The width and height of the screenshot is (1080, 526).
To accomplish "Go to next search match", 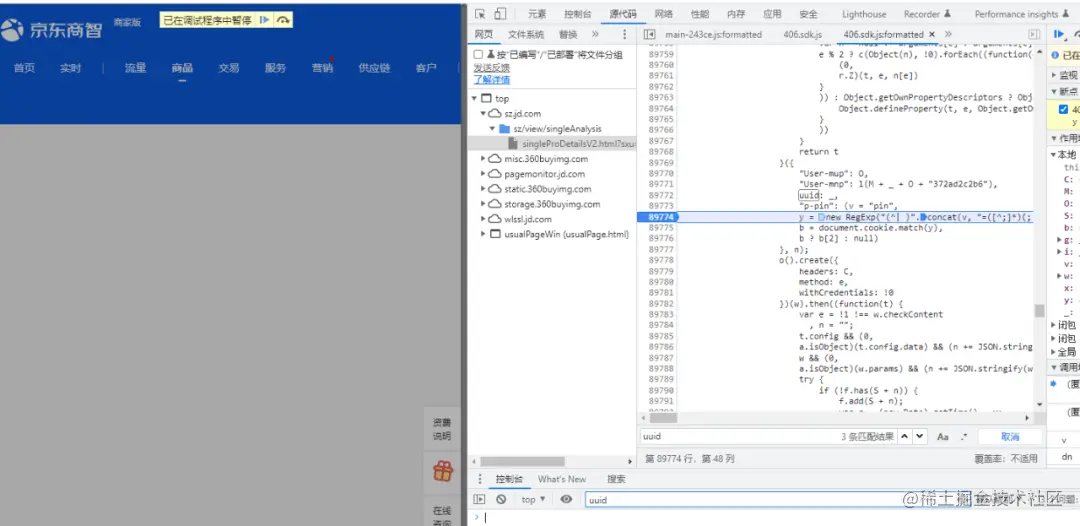I will pos(920,436).
